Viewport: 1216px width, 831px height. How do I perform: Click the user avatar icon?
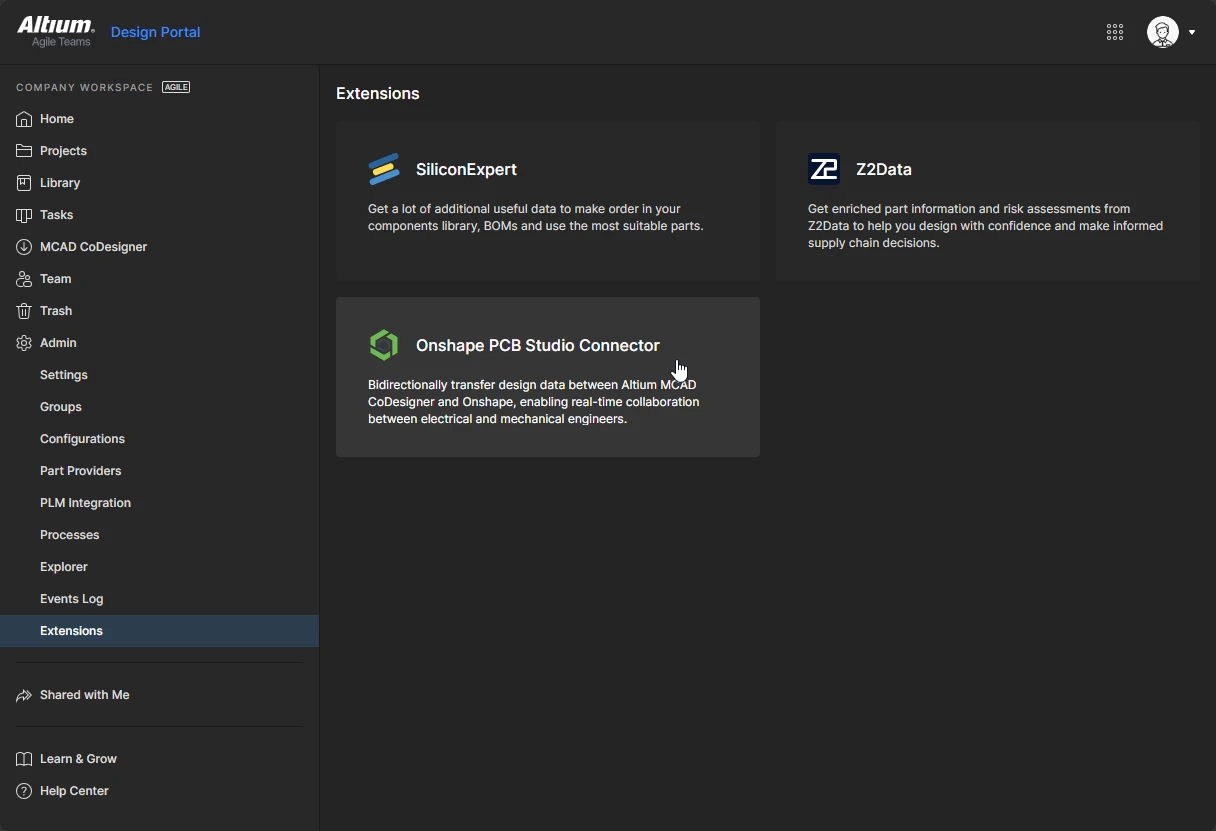point(1162,32)
